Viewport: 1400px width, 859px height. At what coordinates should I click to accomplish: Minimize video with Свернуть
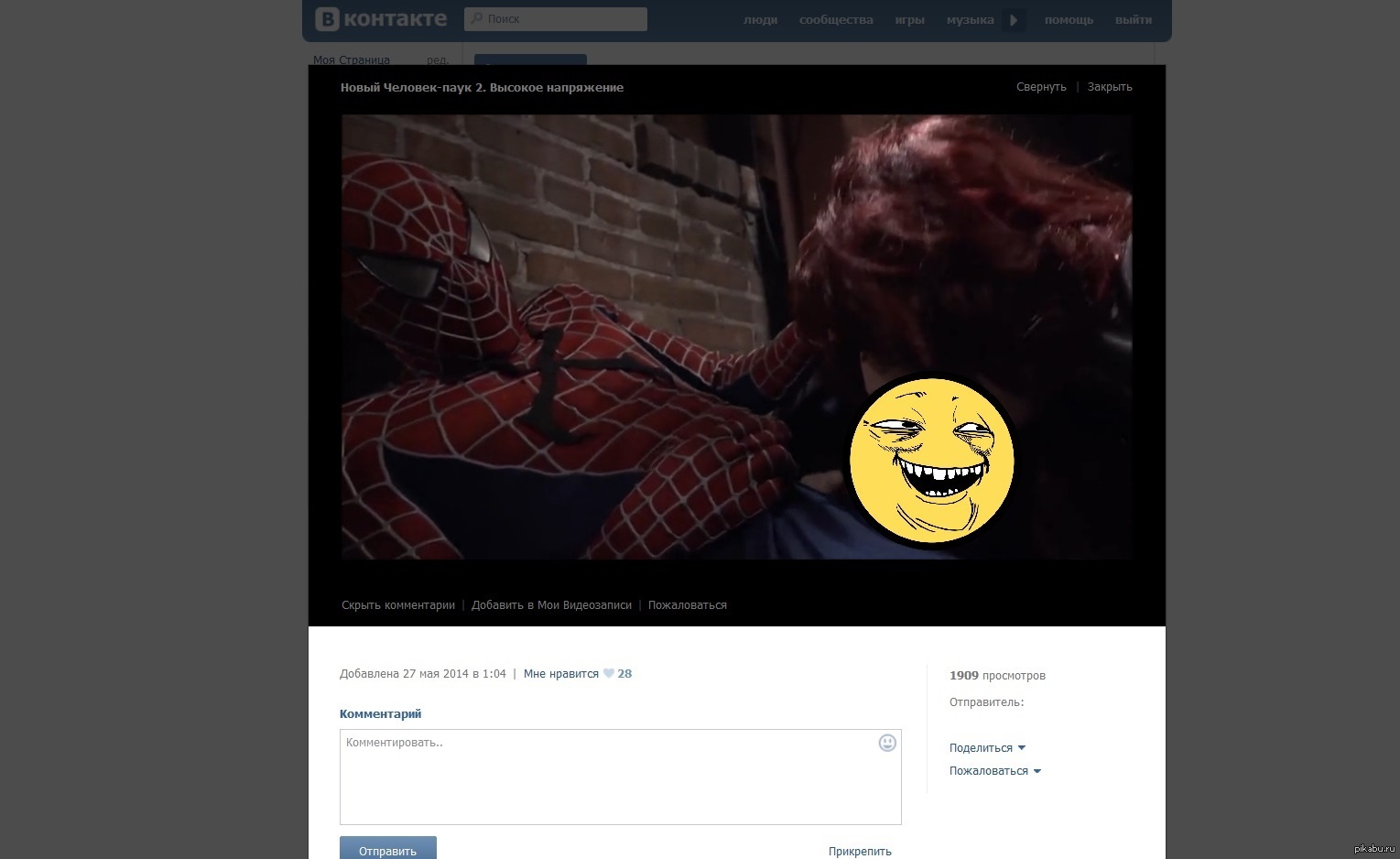[x=1041, y=87]
